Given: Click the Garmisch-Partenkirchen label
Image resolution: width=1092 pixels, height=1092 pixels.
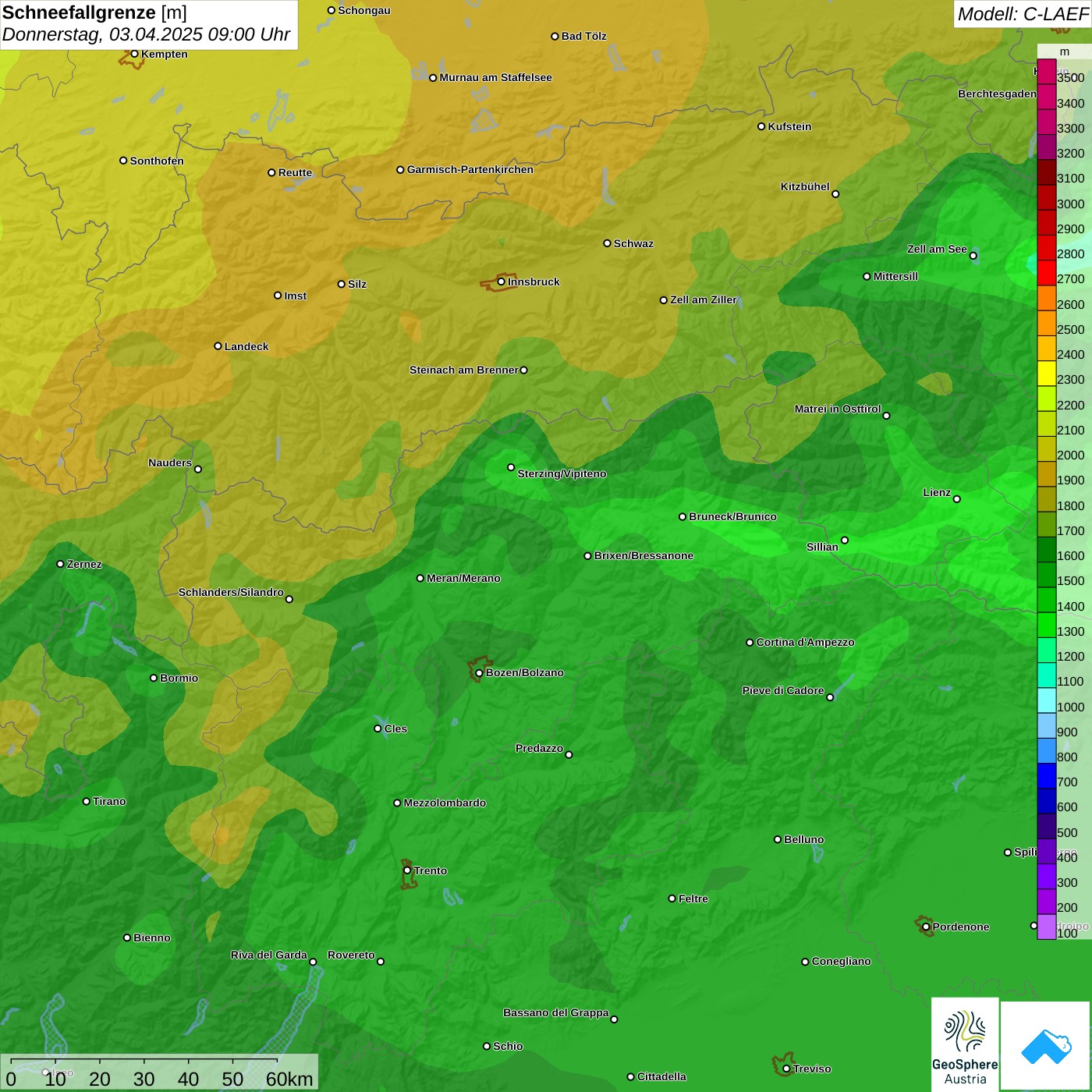Looking at the screenshot, I should (470, 169).
